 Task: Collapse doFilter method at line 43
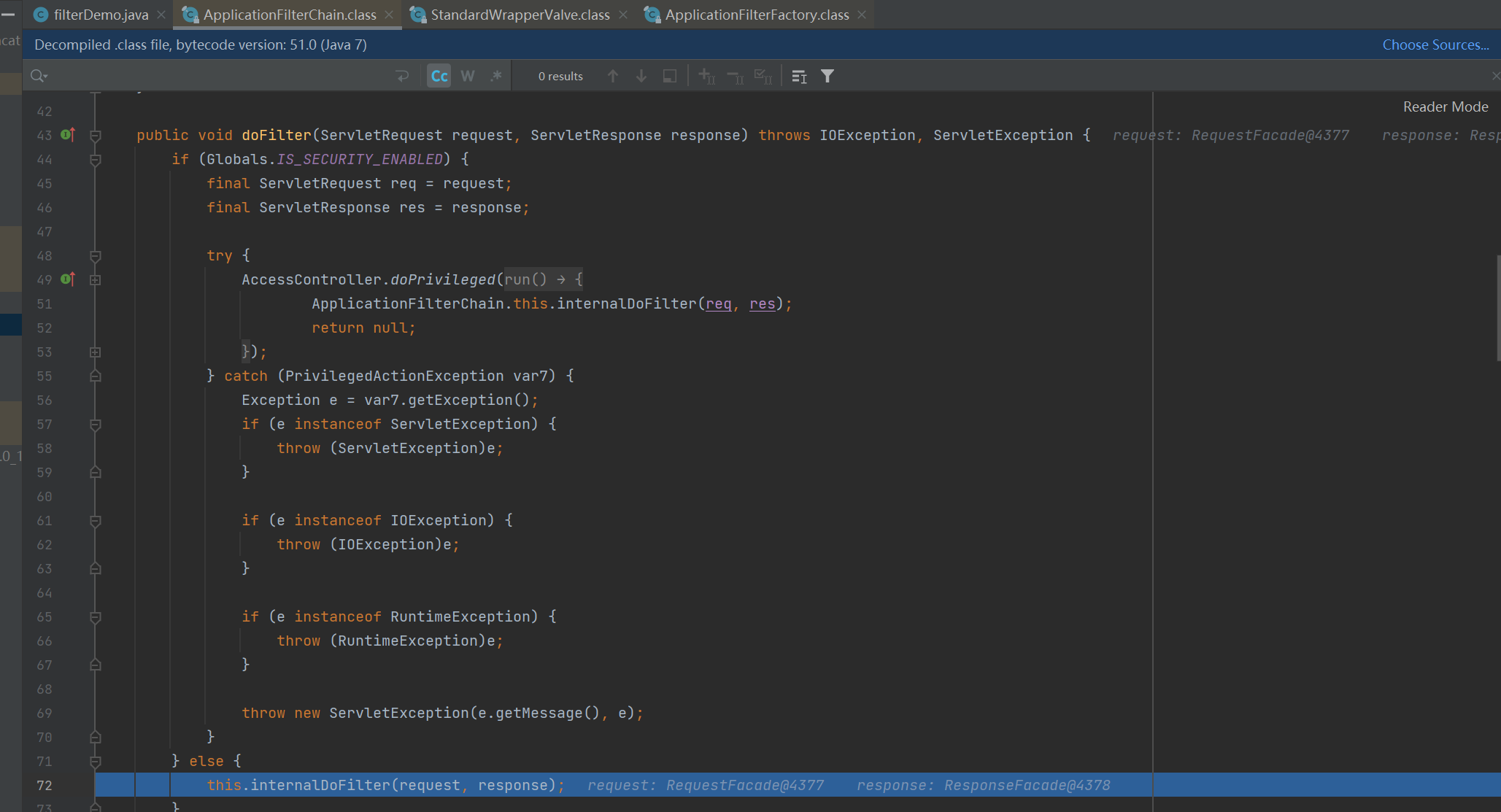[95, 136]
